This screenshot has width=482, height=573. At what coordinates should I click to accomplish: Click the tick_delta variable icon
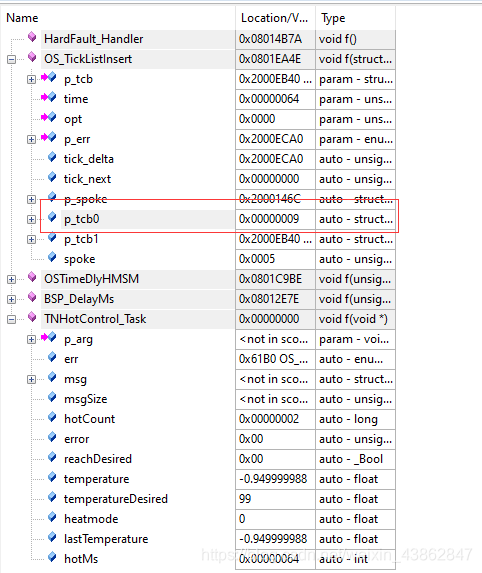52,157
